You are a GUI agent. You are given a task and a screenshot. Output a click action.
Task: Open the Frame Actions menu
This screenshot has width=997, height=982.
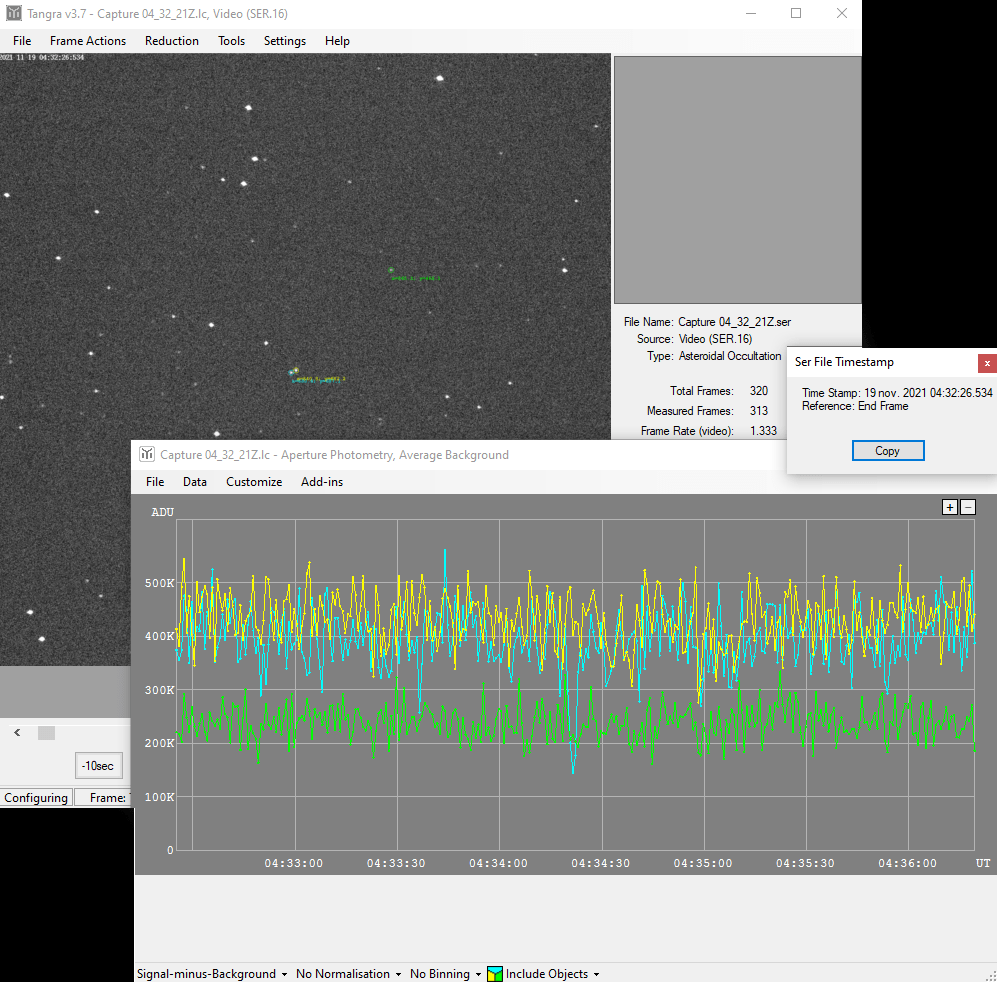[x=88, y=41]
